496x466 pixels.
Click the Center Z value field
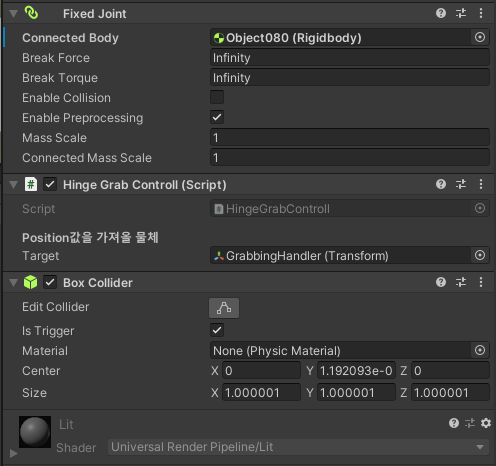pos(450,371)
